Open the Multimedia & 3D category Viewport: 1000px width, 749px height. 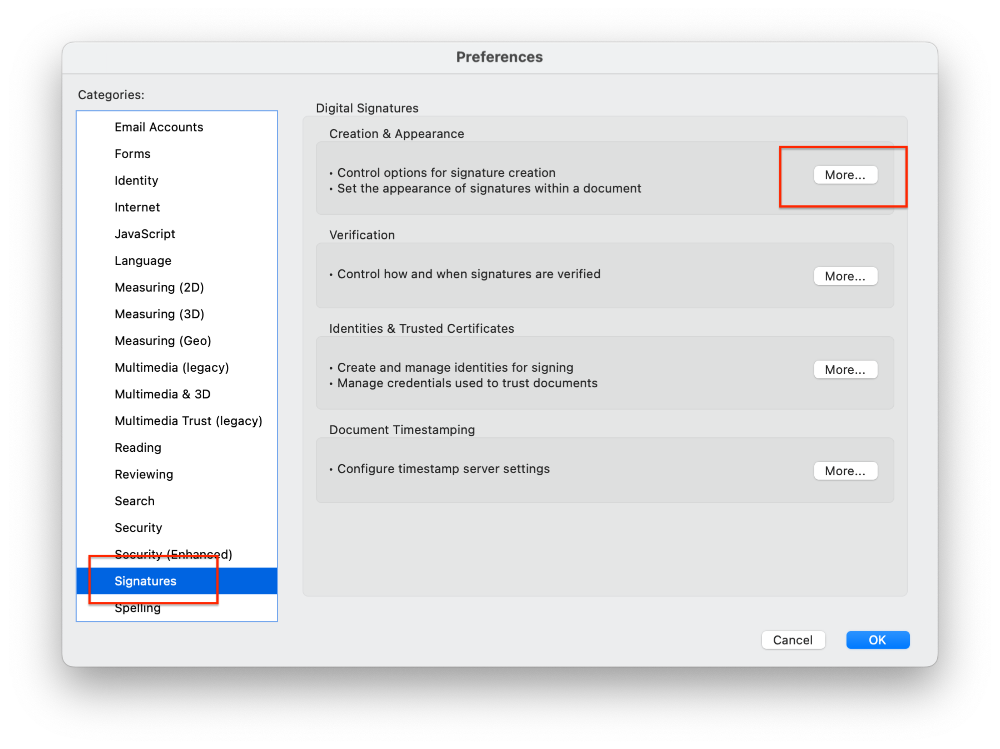(163, 394)
